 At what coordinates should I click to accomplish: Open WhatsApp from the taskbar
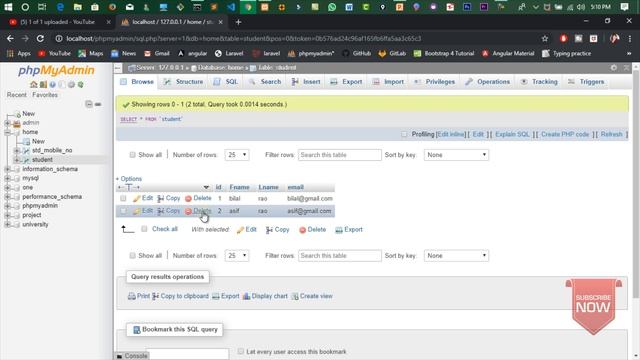point(332,7)
